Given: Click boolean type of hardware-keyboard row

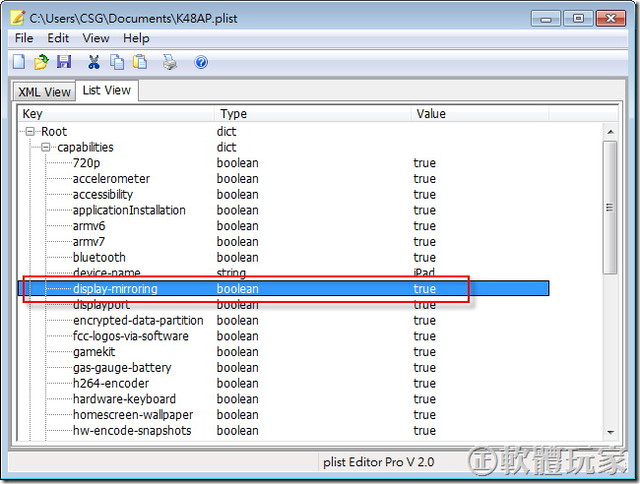Looking at the screenshot, I should [238, 399].
